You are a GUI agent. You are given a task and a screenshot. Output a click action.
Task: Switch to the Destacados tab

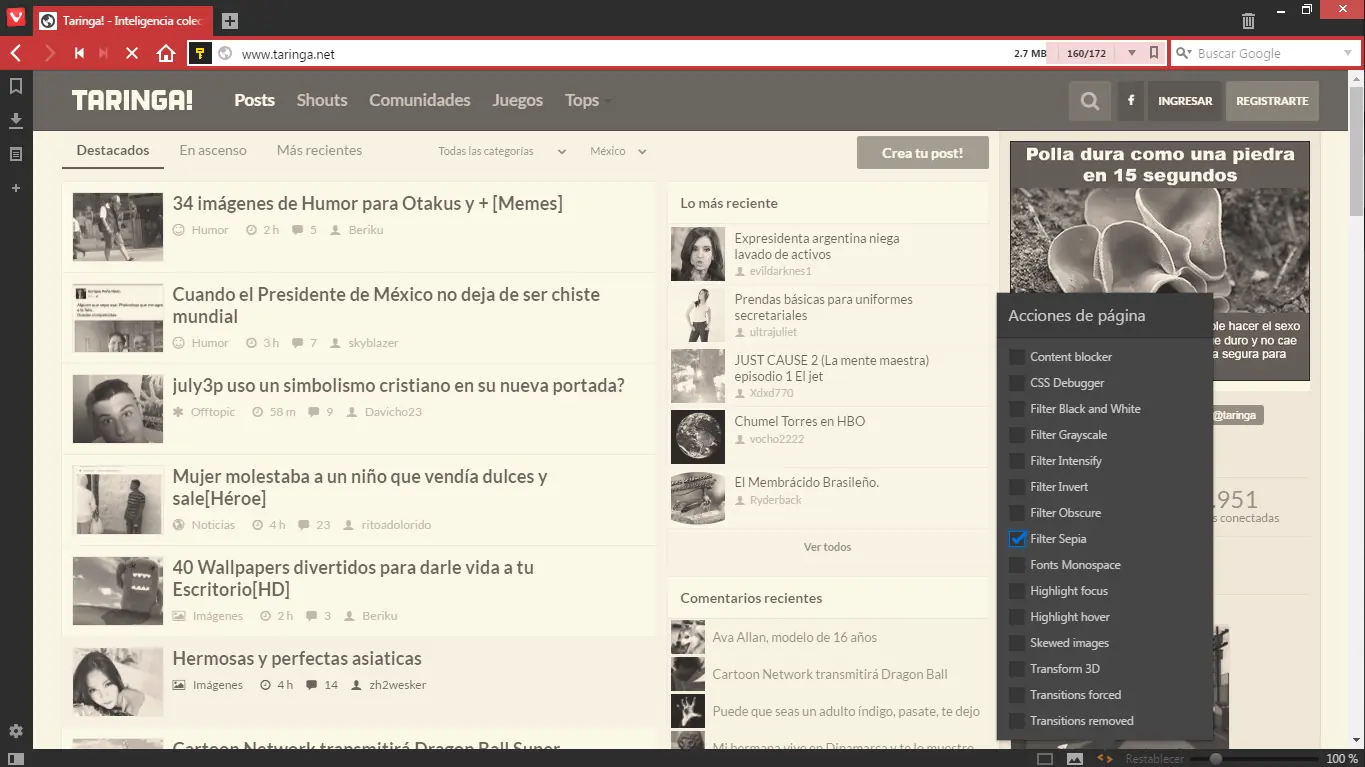click(113, 150)
